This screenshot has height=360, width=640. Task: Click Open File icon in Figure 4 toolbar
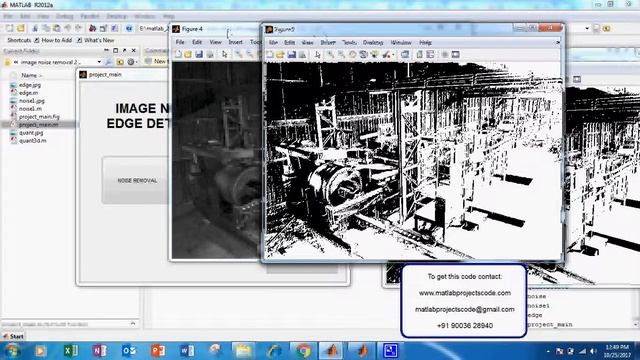pyautogui.click(x=188, y=54)
